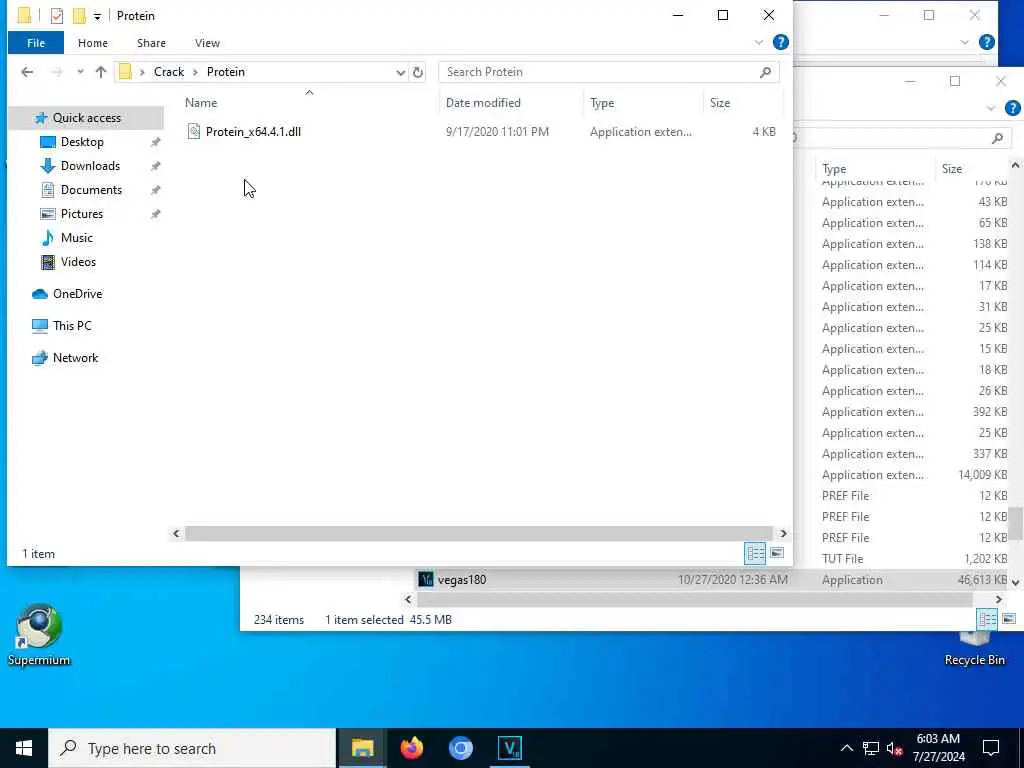Go up one folder level arrow
Screen dimensions: 1024x768
(101, 72)
